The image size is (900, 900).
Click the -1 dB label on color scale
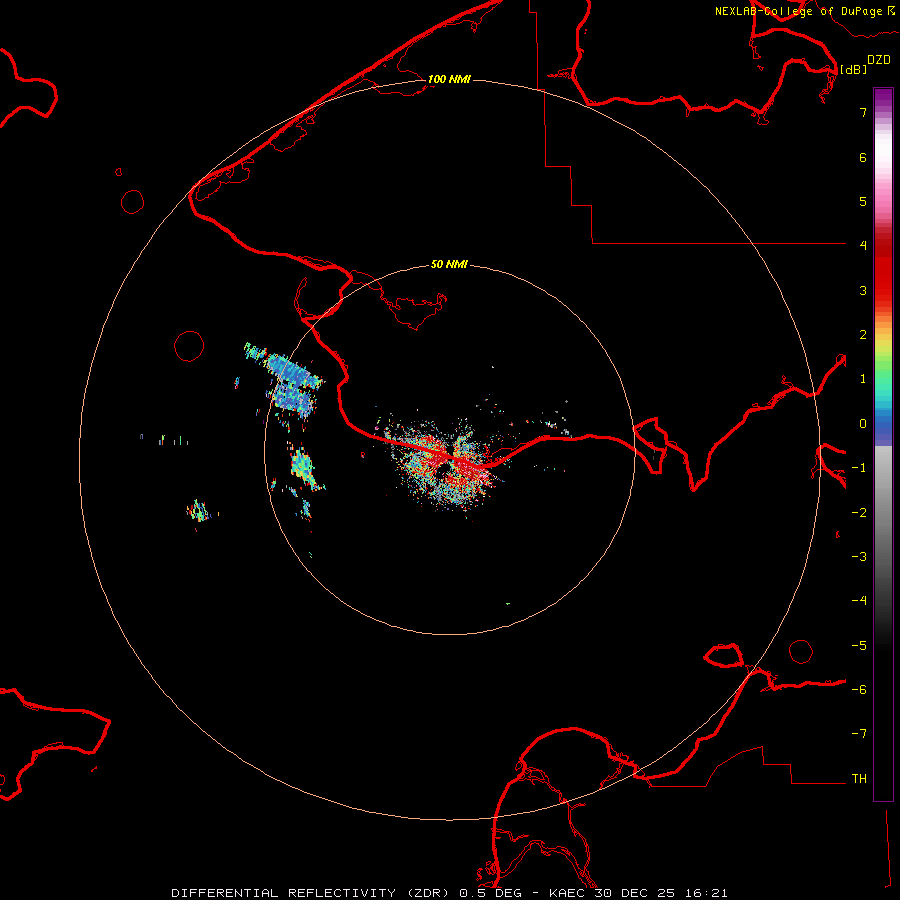pyautogui.click(x=859, y=468)
